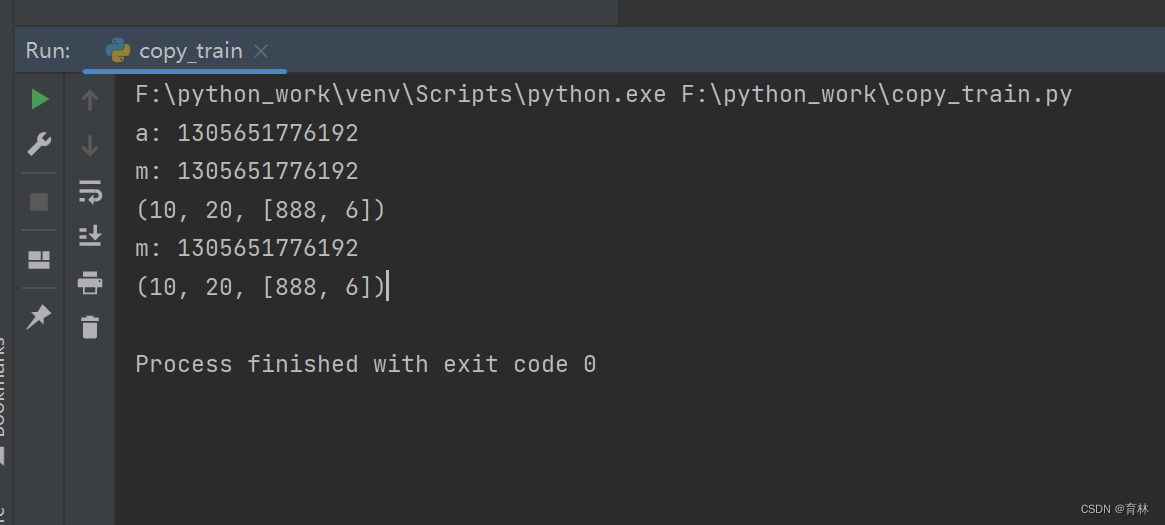Open run configuration wrench settings
1165x525 pixels.
39,145
